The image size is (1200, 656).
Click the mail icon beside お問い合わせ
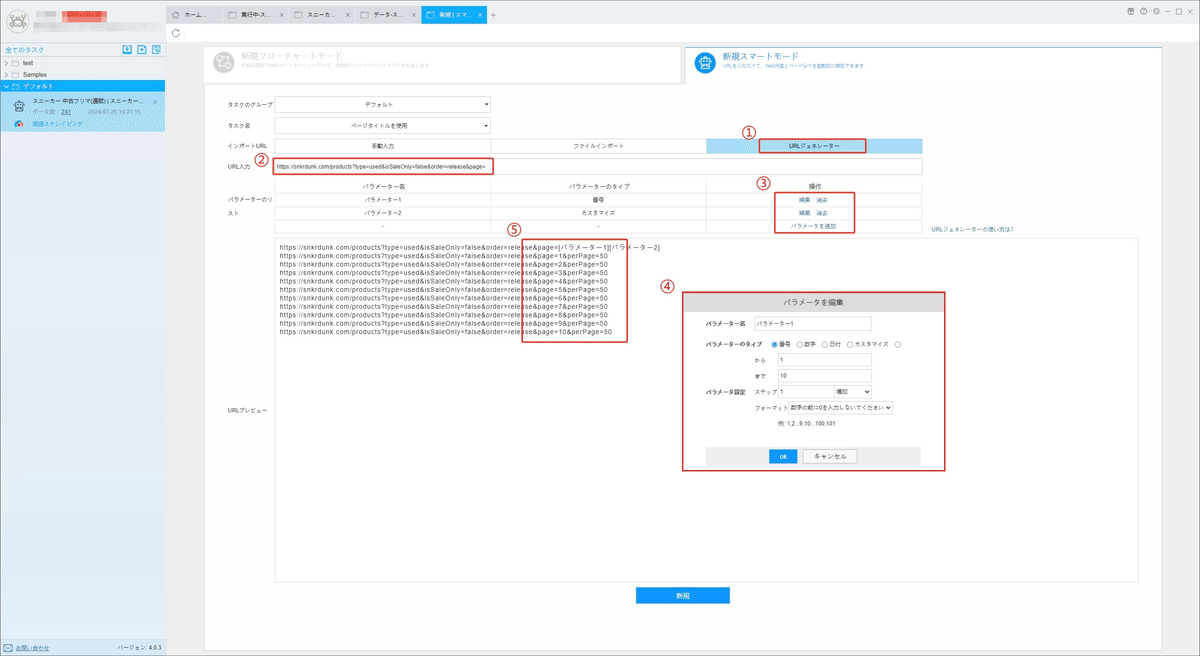(x=8, y=648)
